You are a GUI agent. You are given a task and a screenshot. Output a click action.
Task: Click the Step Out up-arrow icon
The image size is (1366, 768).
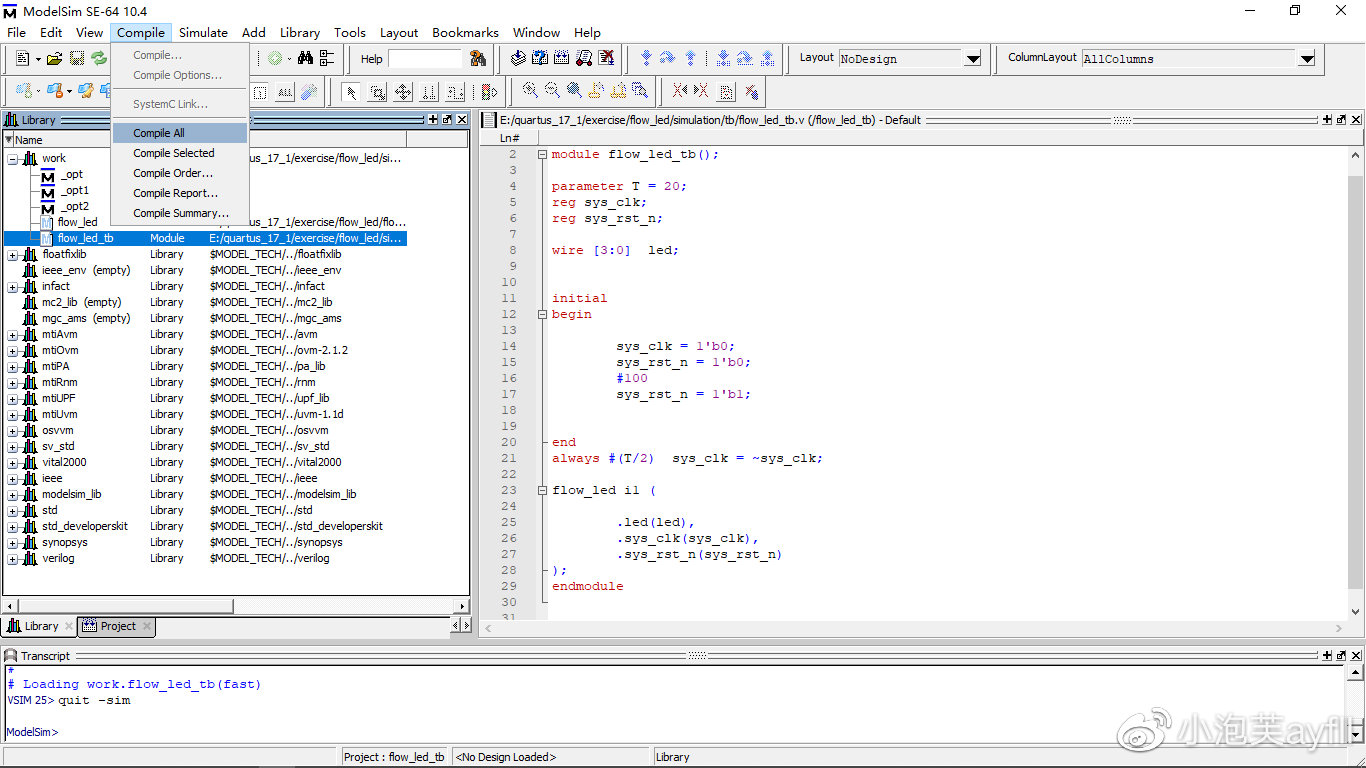(x=690, y=58)
